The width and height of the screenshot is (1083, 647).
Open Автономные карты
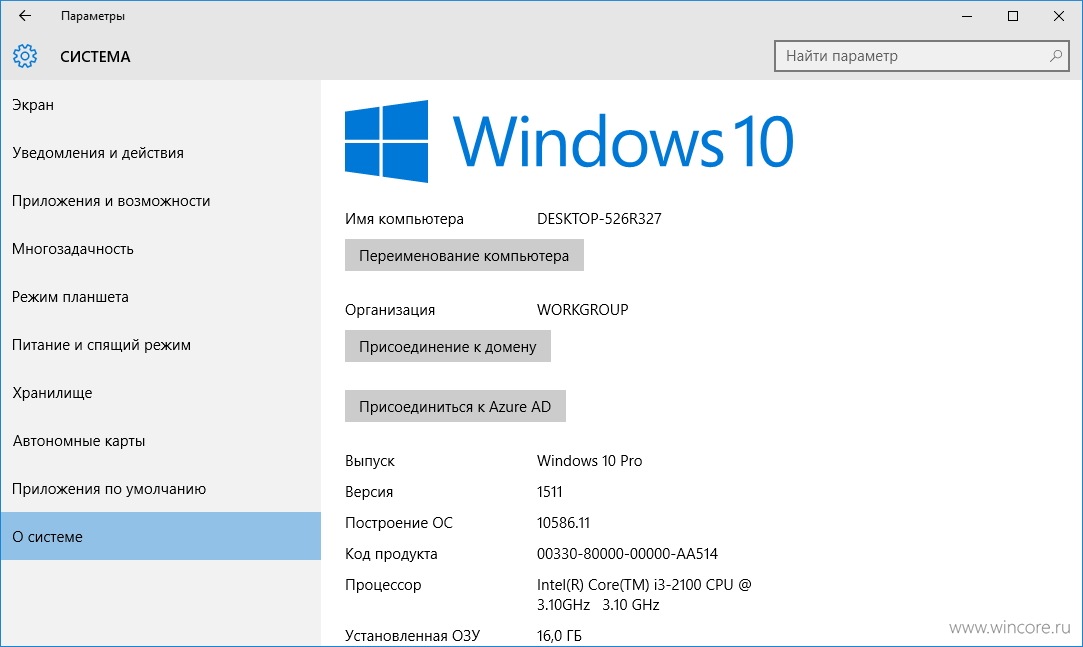[160, 441]
